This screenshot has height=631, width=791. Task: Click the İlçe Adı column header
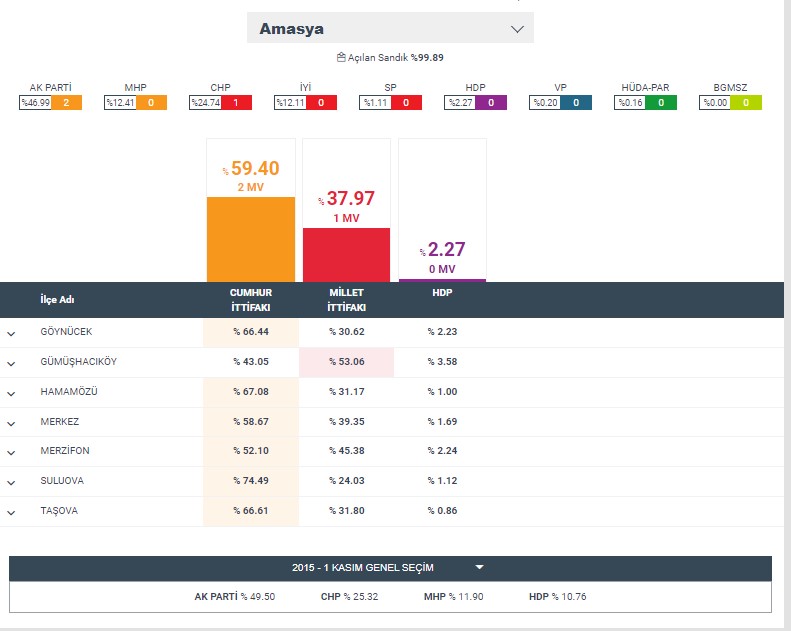[x=57, y=299]
